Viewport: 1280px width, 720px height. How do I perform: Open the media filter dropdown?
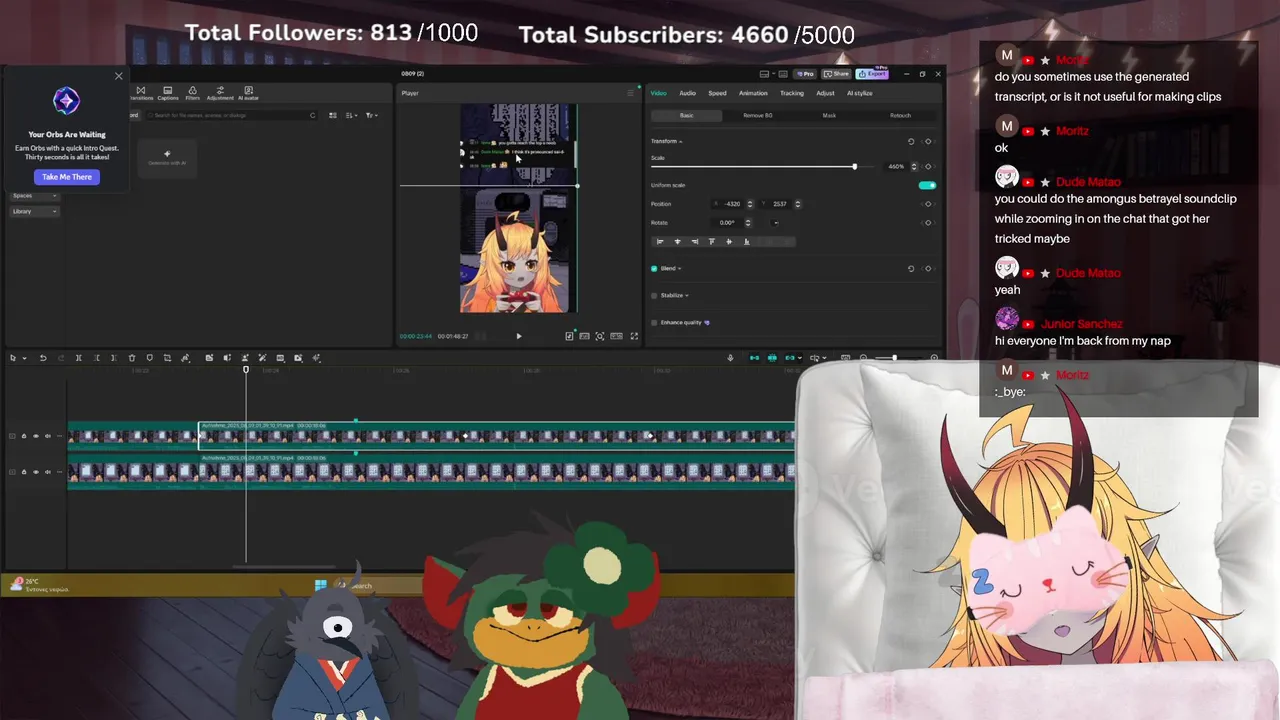[x=371, y=115]
